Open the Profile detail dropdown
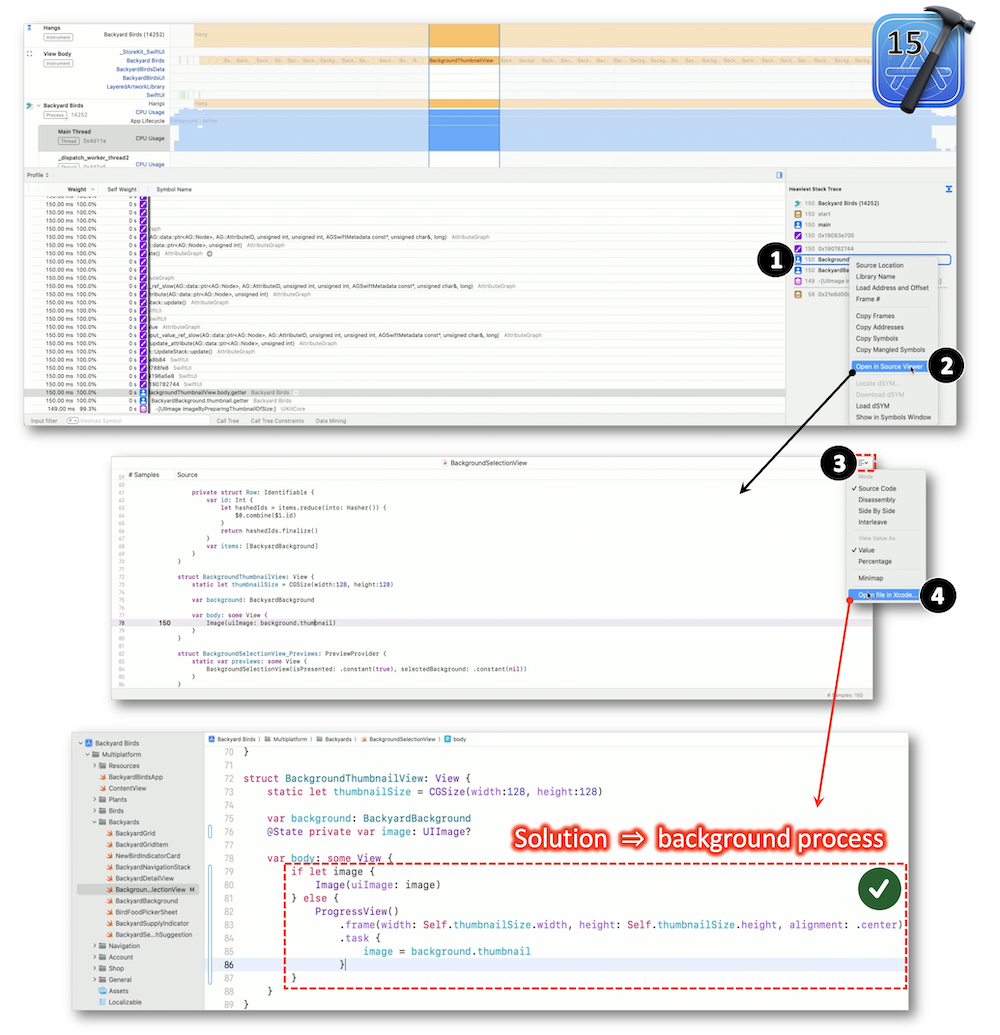 click(38, 175)
